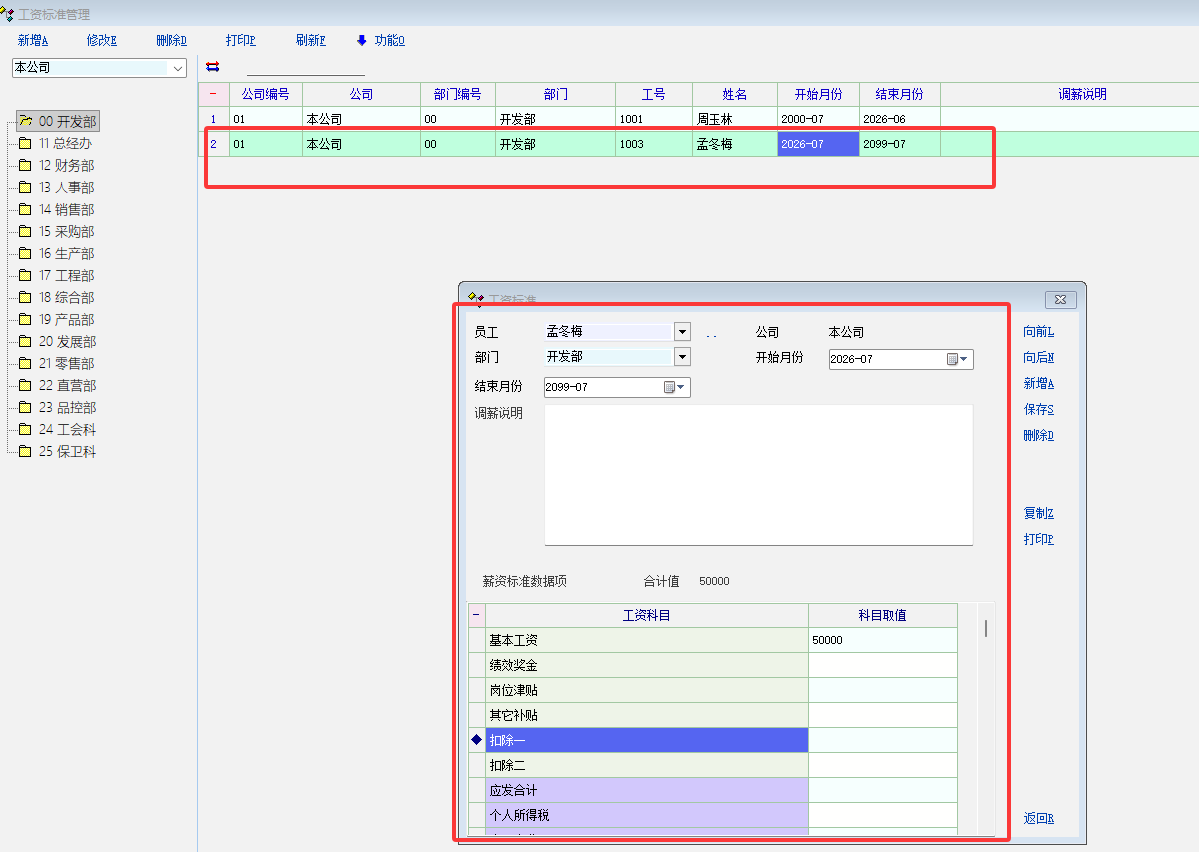Open the 开始月份 date picker
This screenshot has width=1199, height=852.
(957, 359)
